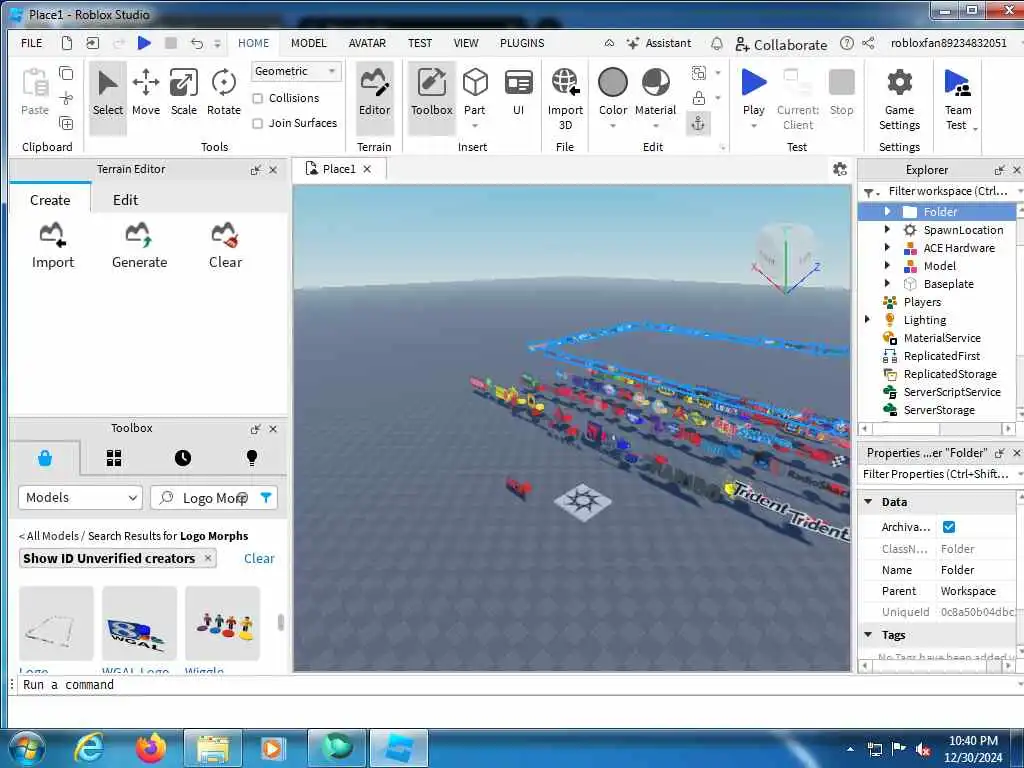
Task: Click the quick-access Play button
Action: 144,43
